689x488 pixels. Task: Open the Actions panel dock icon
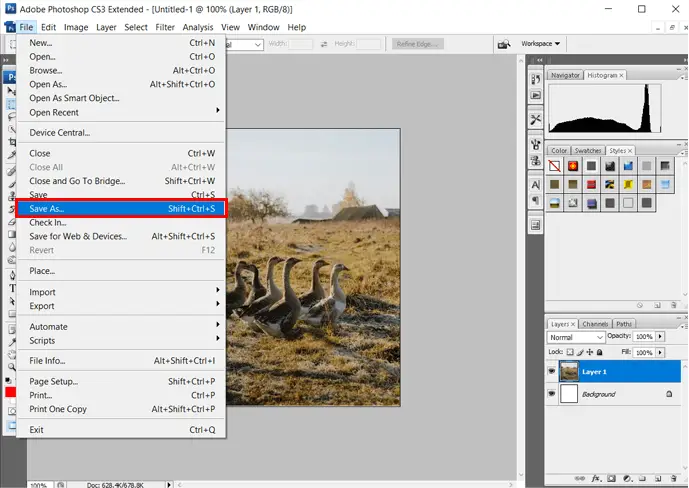click(x=536, y=95)
